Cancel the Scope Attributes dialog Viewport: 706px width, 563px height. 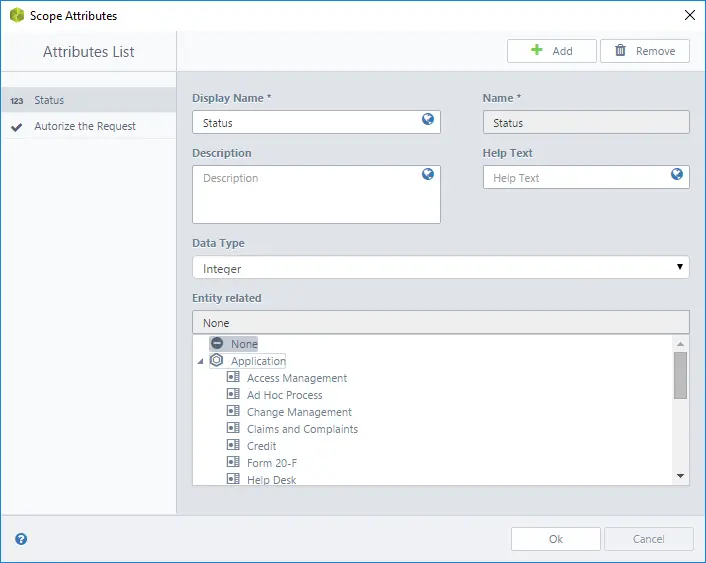click(648, 539)
